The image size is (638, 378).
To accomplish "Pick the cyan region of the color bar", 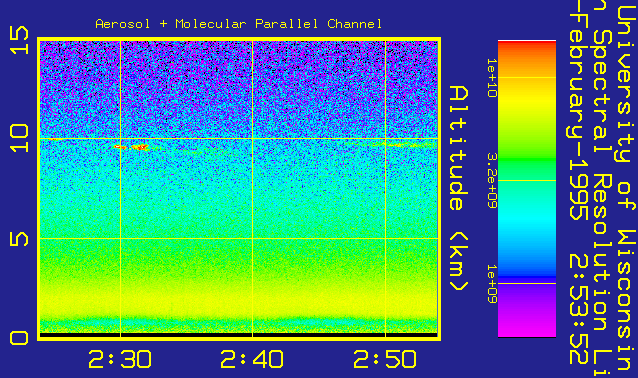I will pyautogui.click(x=527, y=220).
